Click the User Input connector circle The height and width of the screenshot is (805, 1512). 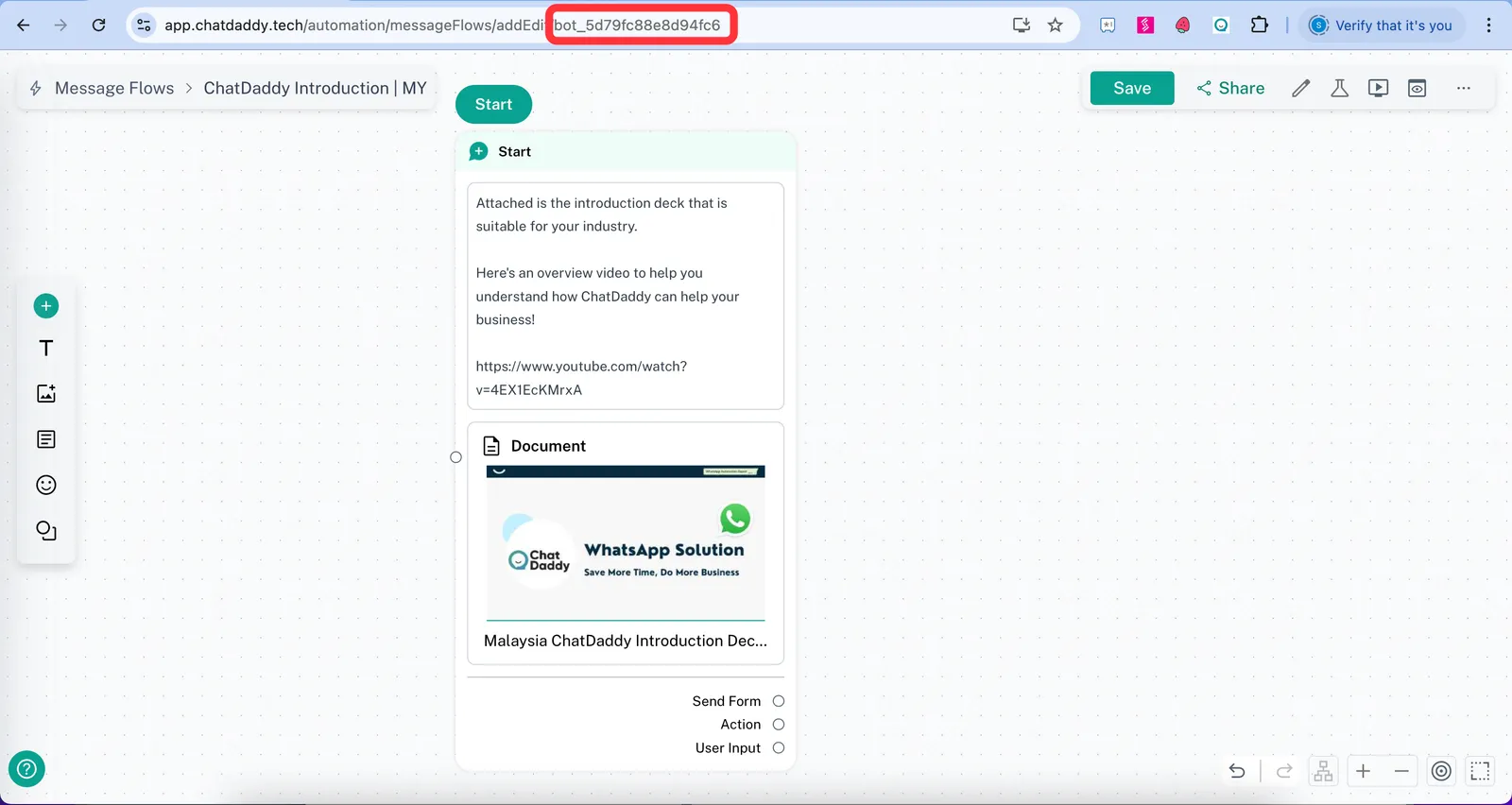point(779,748)
